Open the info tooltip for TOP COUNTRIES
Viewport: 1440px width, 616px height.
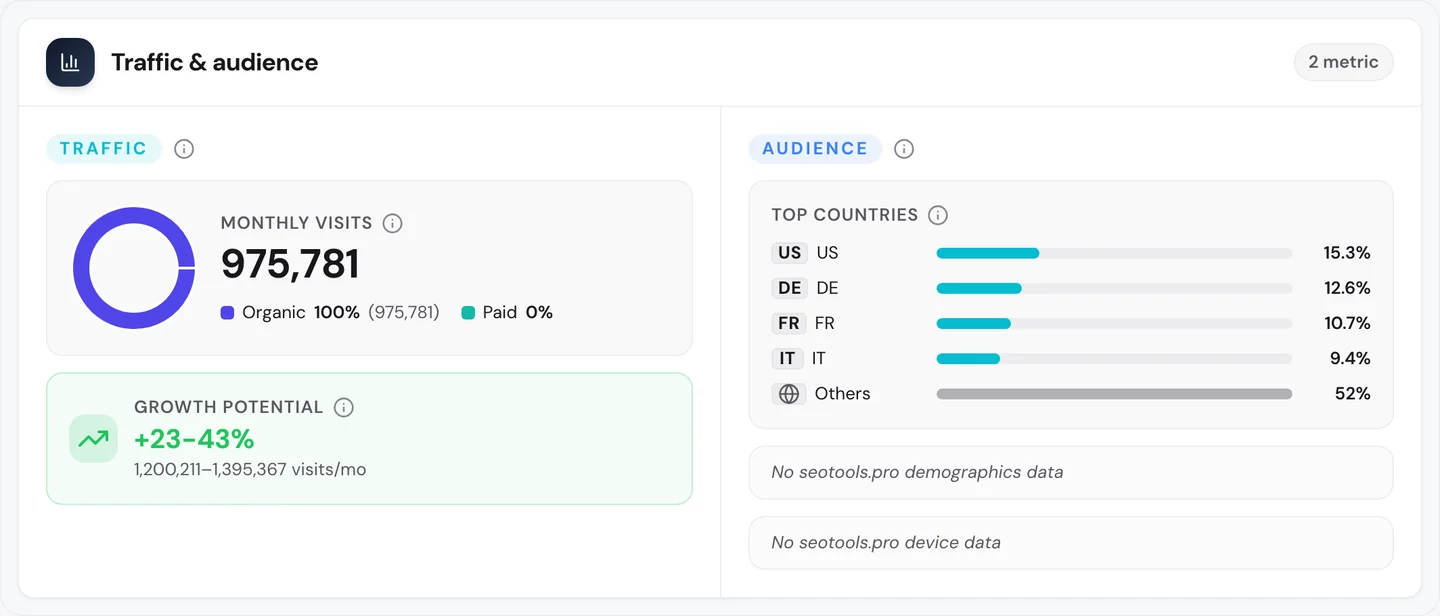(938, 215)
